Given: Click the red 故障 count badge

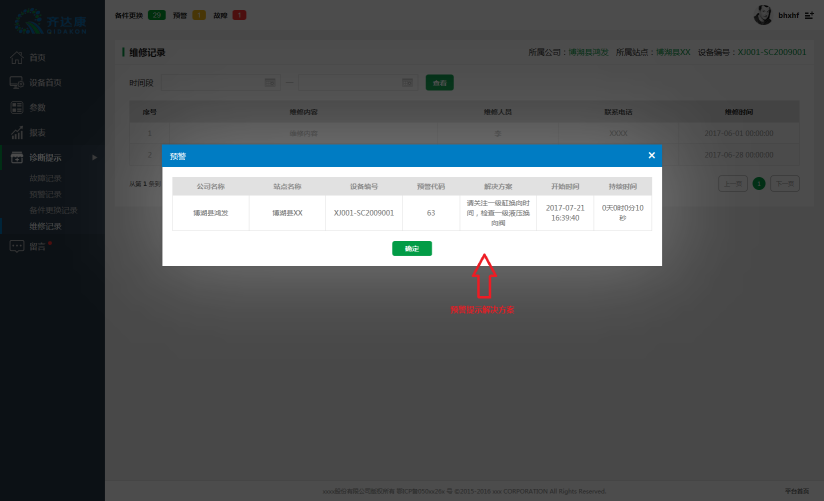Looking at the screenshot, I should [239, 15].
